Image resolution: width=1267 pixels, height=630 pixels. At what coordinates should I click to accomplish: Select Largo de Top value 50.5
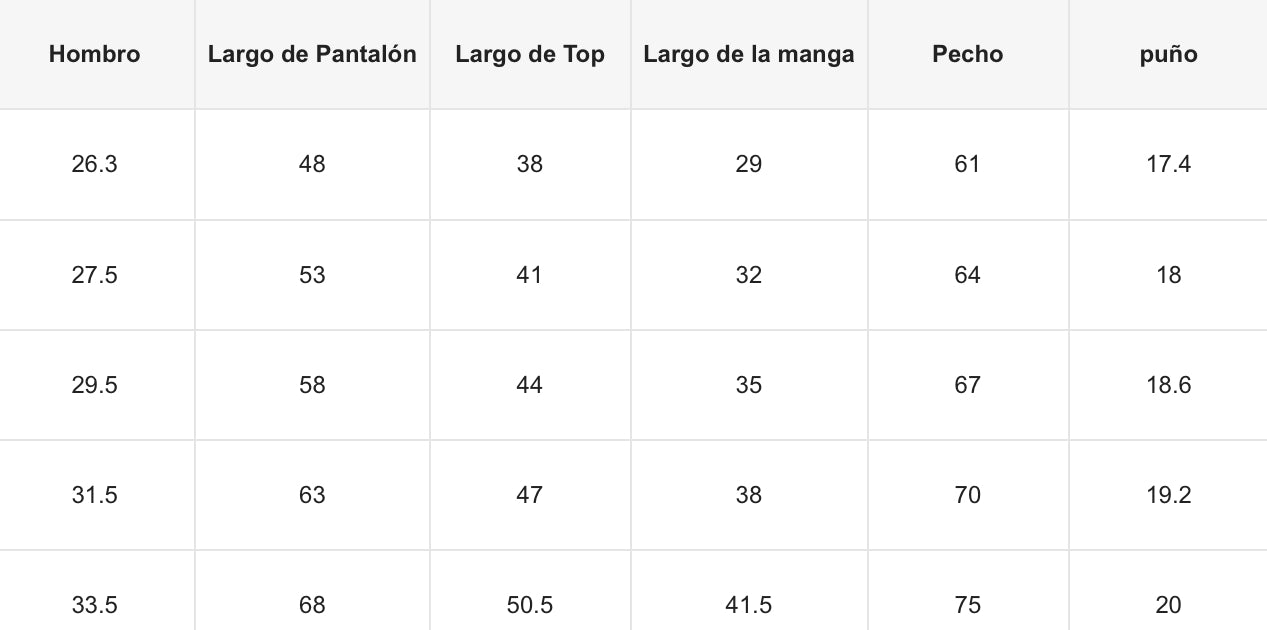click(530, 605)
